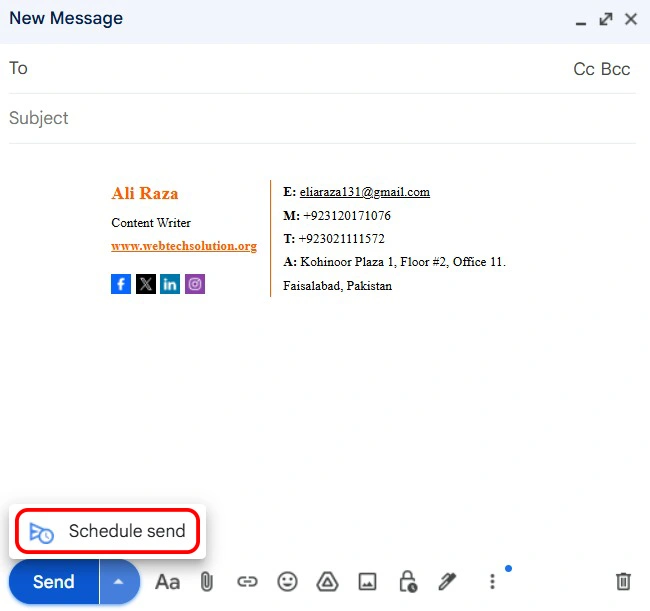The image size is (650, 611).
Task: Click telephone number +923021111572
Action: point(342,239)
